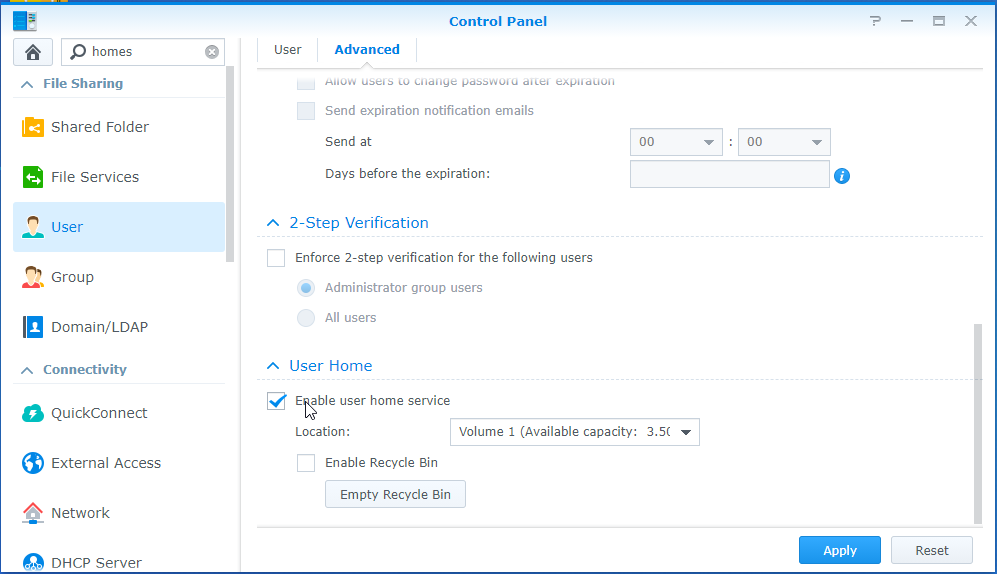Open Domain/LDAP icon entry
The image size is (997, 574).
(32, 327)
